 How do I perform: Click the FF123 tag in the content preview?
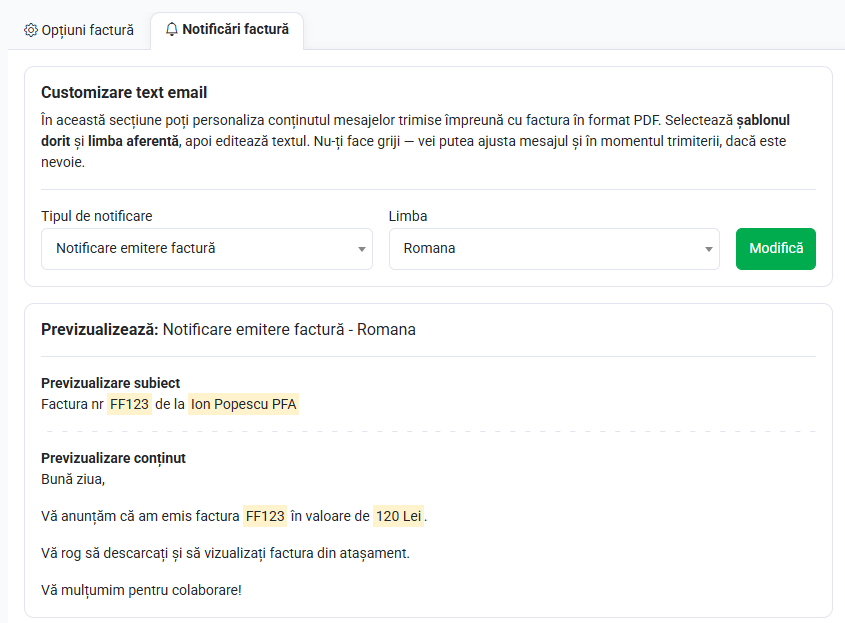tap(265, 516)
